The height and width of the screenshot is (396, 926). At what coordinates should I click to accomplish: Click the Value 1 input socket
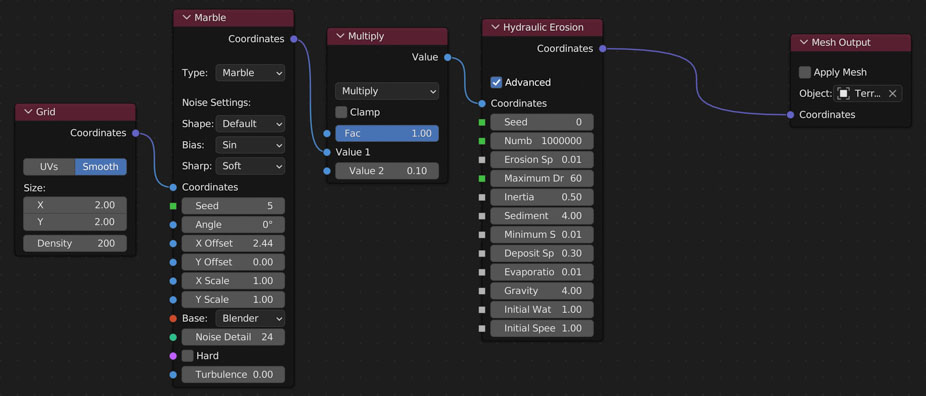tap(327, 152)
